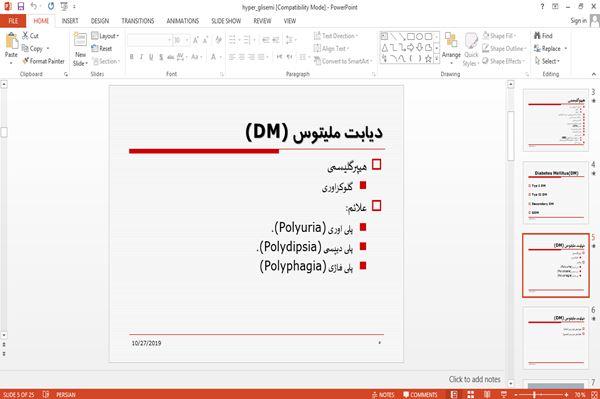
Task: Switch to Slide Sorter view icon
Action: (471, 394)
